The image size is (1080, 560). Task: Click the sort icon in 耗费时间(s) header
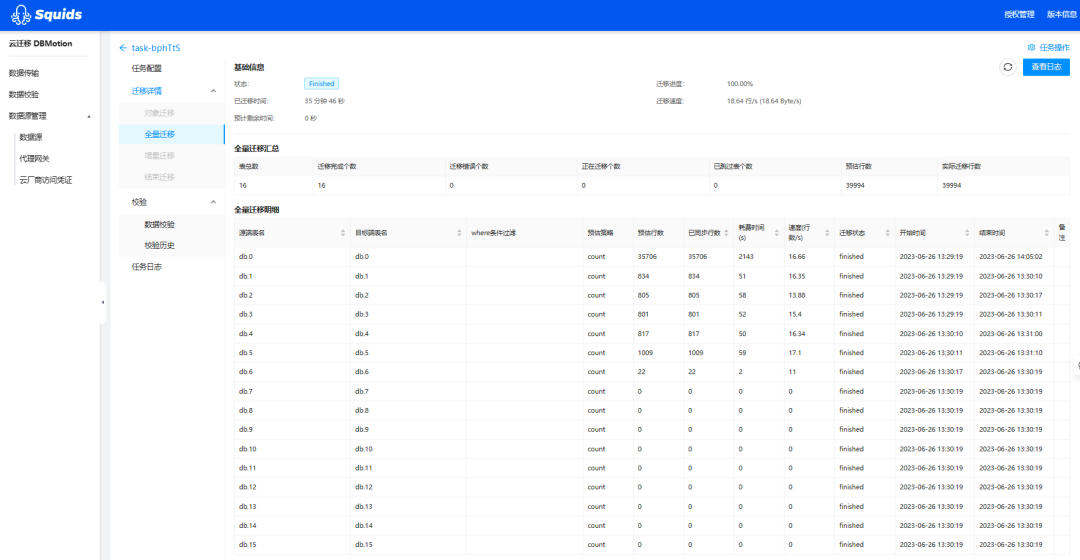pyautogui.click(x=776, y=233)
